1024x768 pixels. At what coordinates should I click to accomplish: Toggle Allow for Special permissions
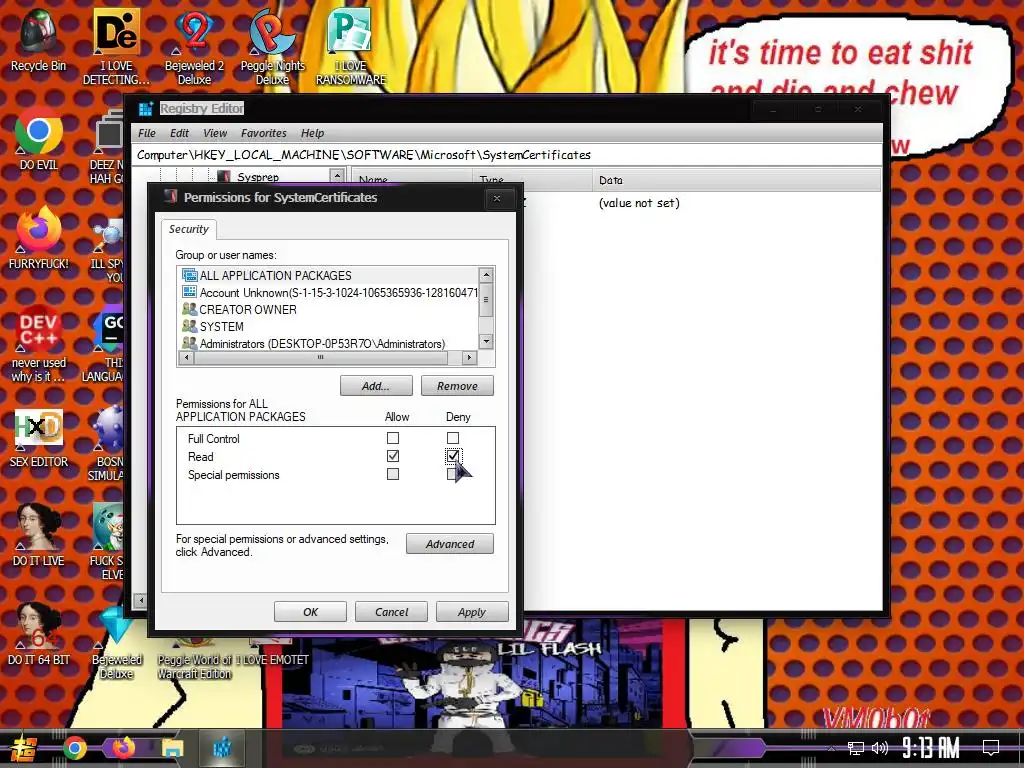click(392, 474)
